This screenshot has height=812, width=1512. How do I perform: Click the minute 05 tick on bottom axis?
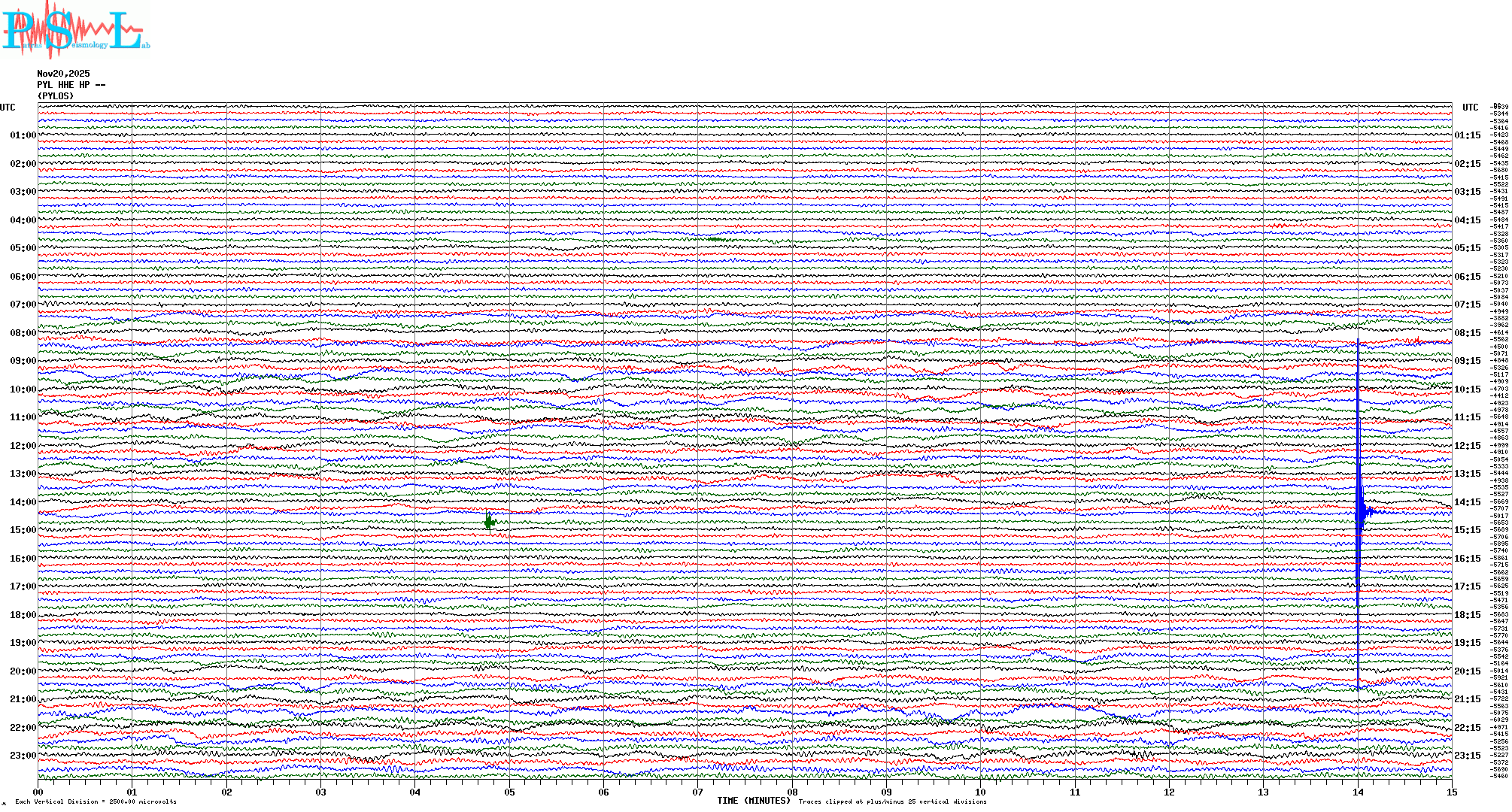pyautogui.click(x=509, y=792)
